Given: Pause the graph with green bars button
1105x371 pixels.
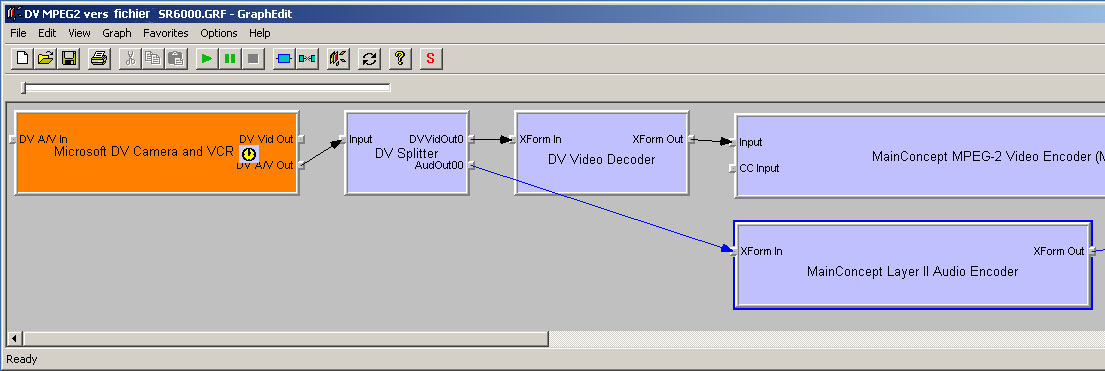Looking at the screenshot, I should click(229, 59).
